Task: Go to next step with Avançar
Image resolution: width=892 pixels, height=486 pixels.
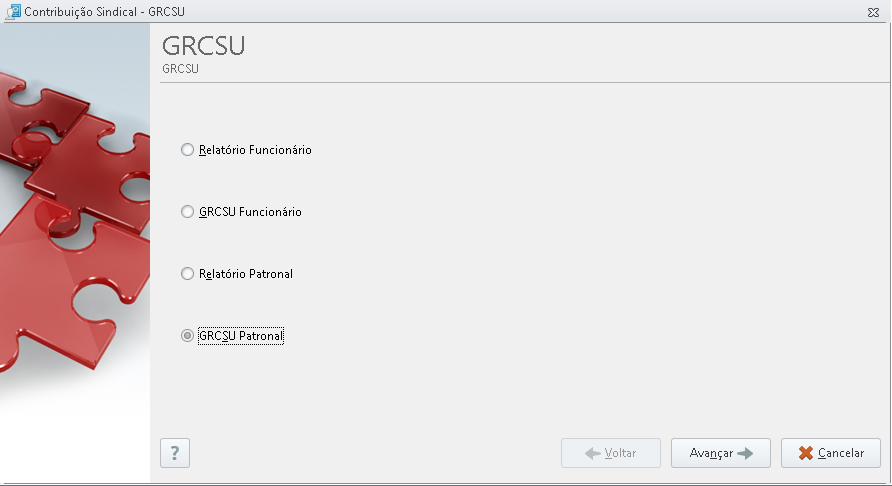Action: pos(721,453)
